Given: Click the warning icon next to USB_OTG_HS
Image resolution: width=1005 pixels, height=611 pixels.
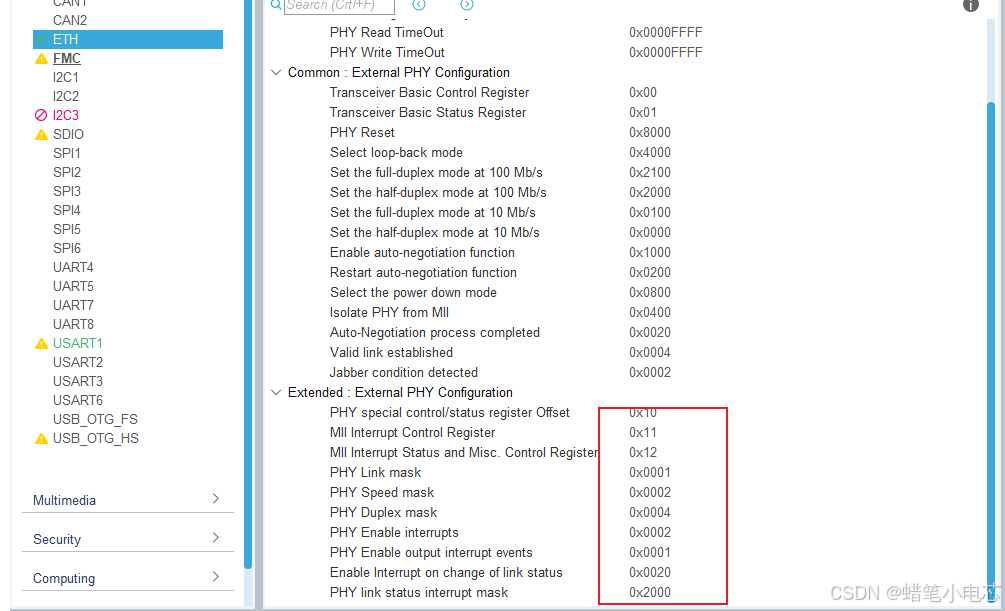Looking at the screenshot, I should click(x=40, y=438).
